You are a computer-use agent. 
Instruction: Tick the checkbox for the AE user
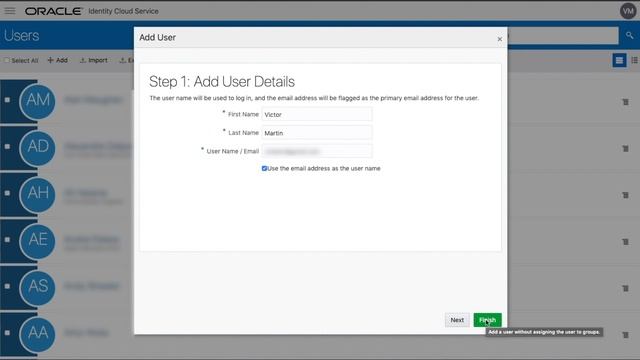coord(7,240)
